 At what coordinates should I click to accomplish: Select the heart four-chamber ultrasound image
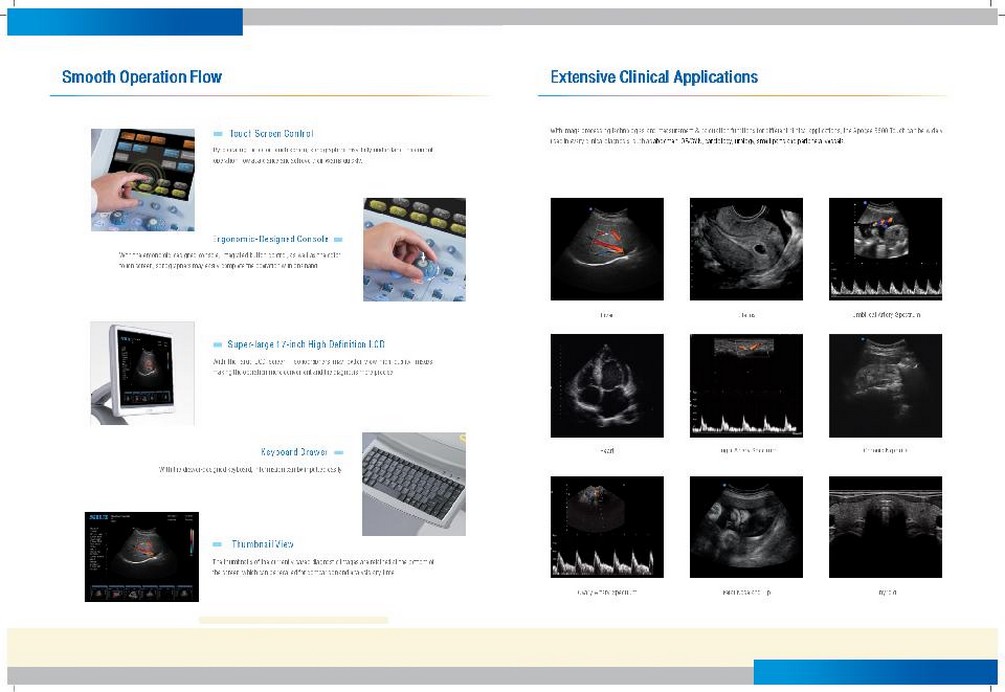pyautogui.click(x=607, y=385)
